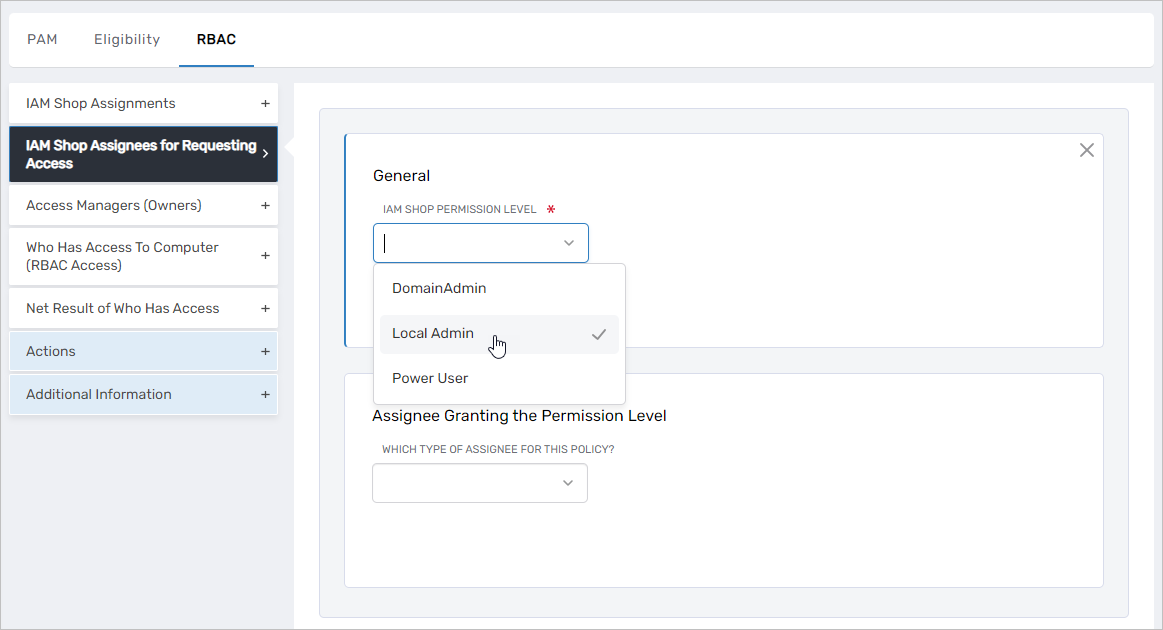
Task: Expand the IAM Shop Assignments section
Action: [x=265, y=103]
